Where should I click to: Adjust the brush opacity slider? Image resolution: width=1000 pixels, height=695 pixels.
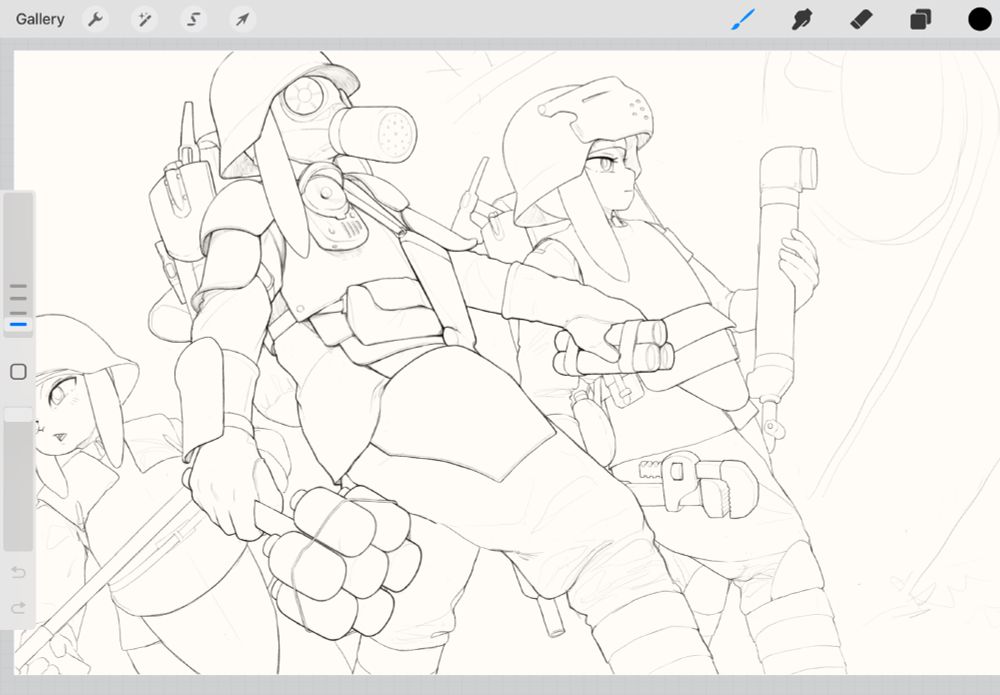coord(18,478)
